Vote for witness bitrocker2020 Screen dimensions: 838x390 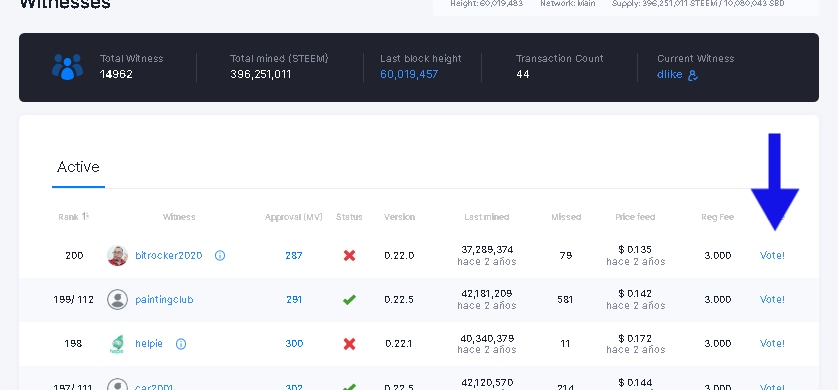click(x=772, y=255)
